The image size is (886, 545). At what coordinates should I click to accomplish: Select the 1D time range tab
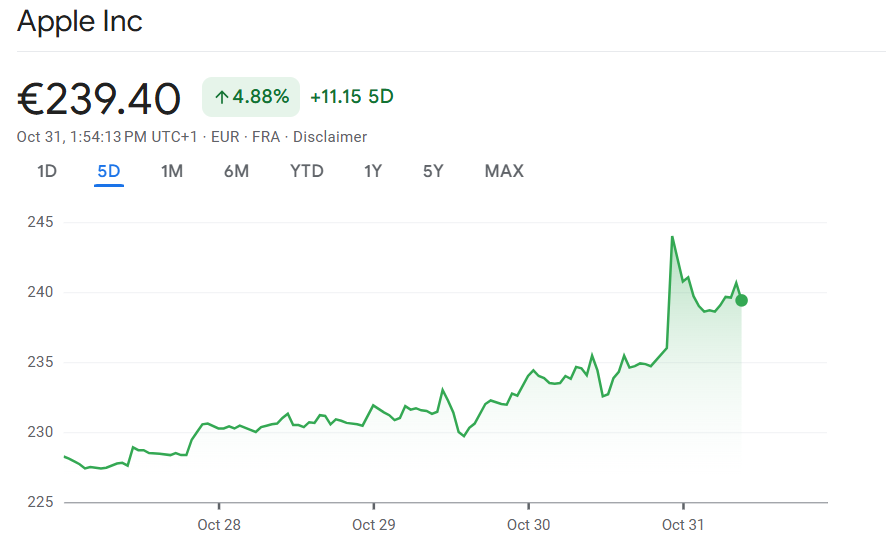pos(47,171)
